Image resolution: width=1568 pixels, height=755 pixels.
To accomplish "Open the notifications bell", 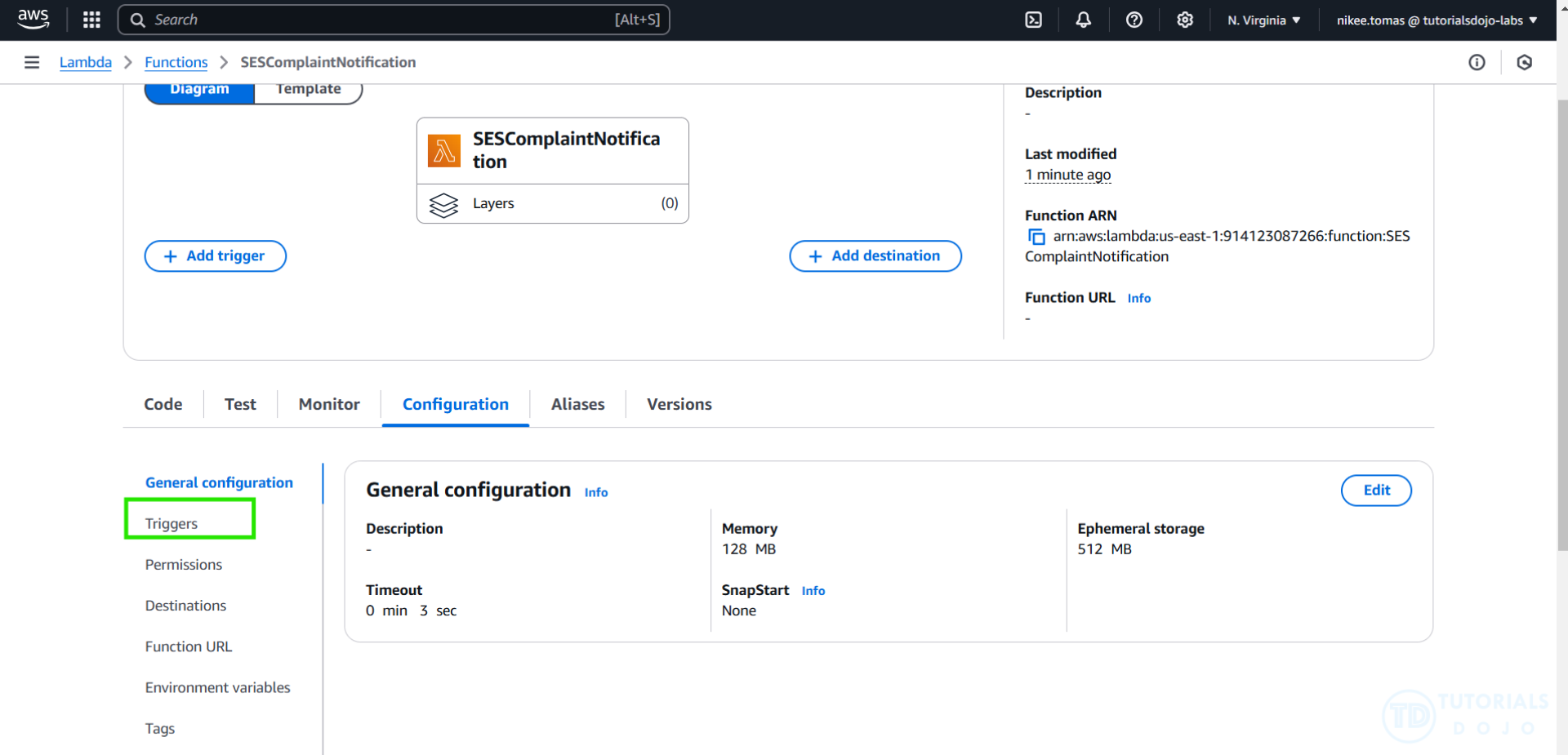I will coord(1083,20).
